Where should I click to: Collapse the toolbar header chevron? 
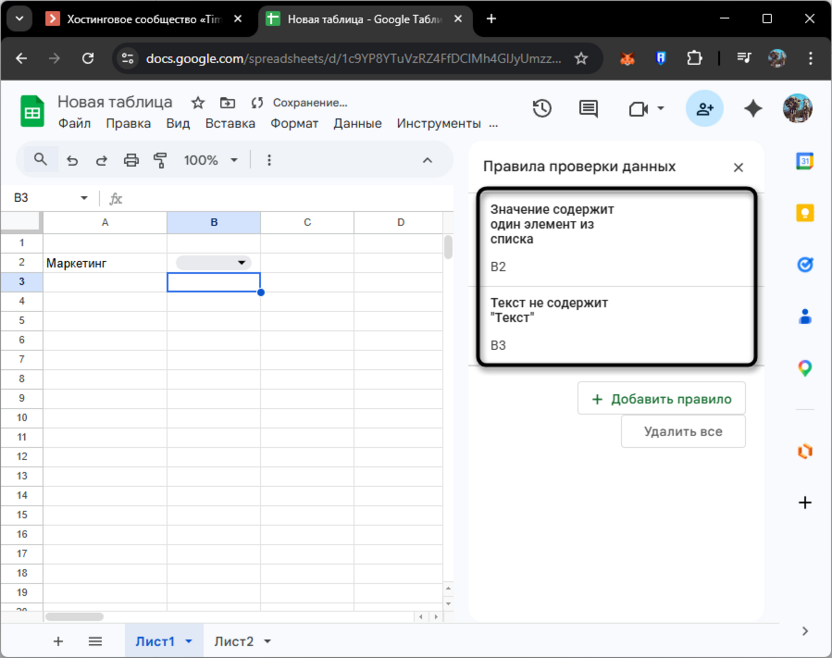pos(427,160)
